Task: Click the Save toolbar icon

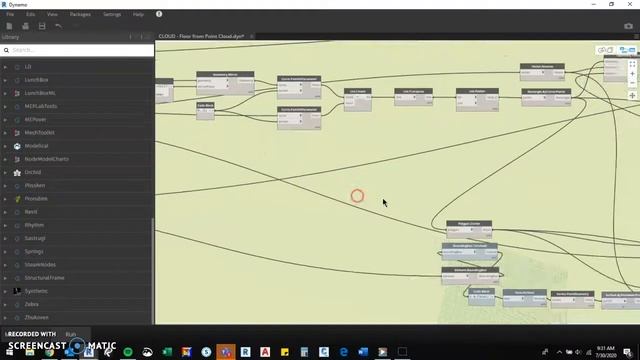Action: coord(42,26)
